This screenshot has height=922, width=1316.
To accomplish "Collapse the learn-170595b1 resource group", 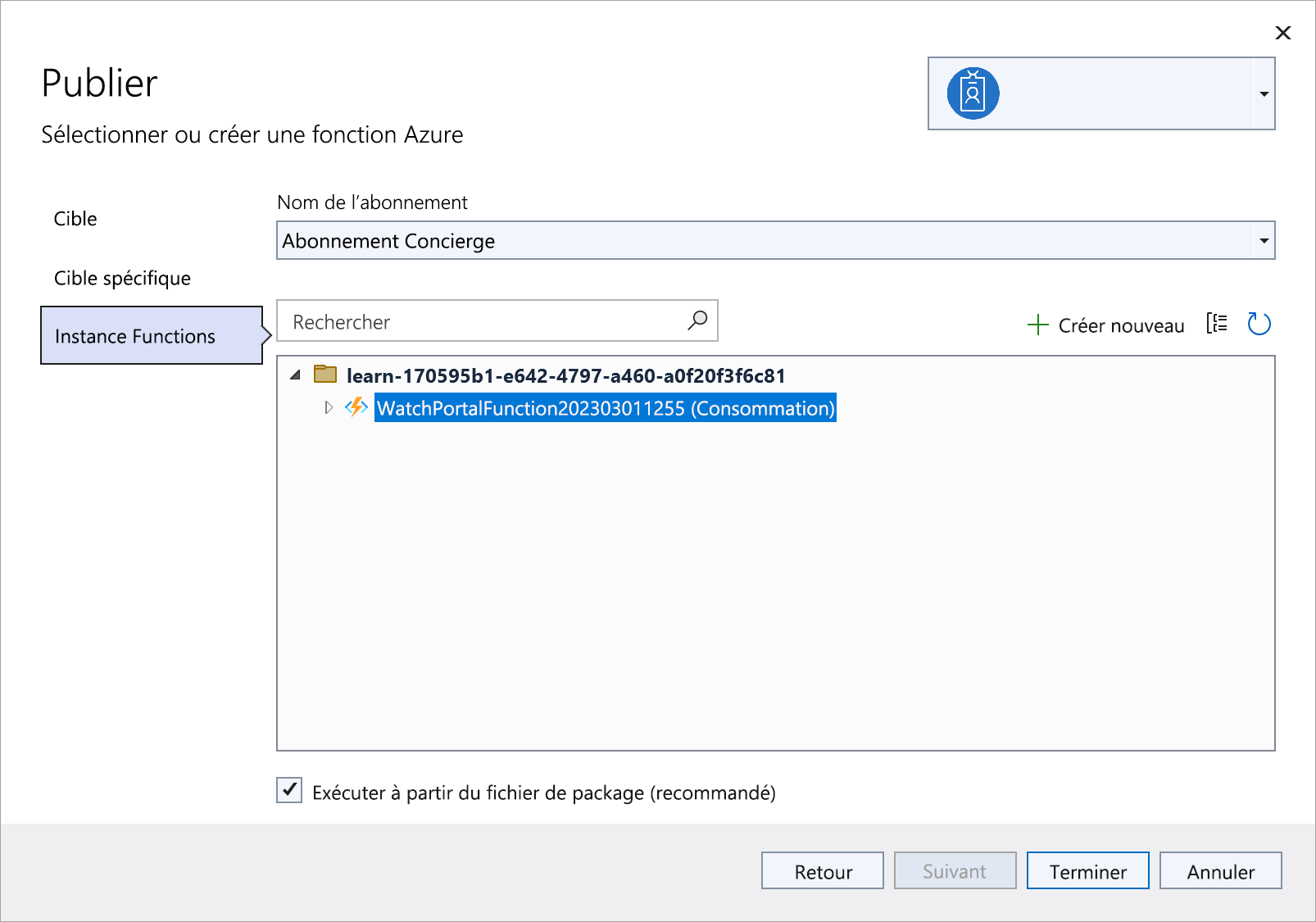I will pos(296,375).
